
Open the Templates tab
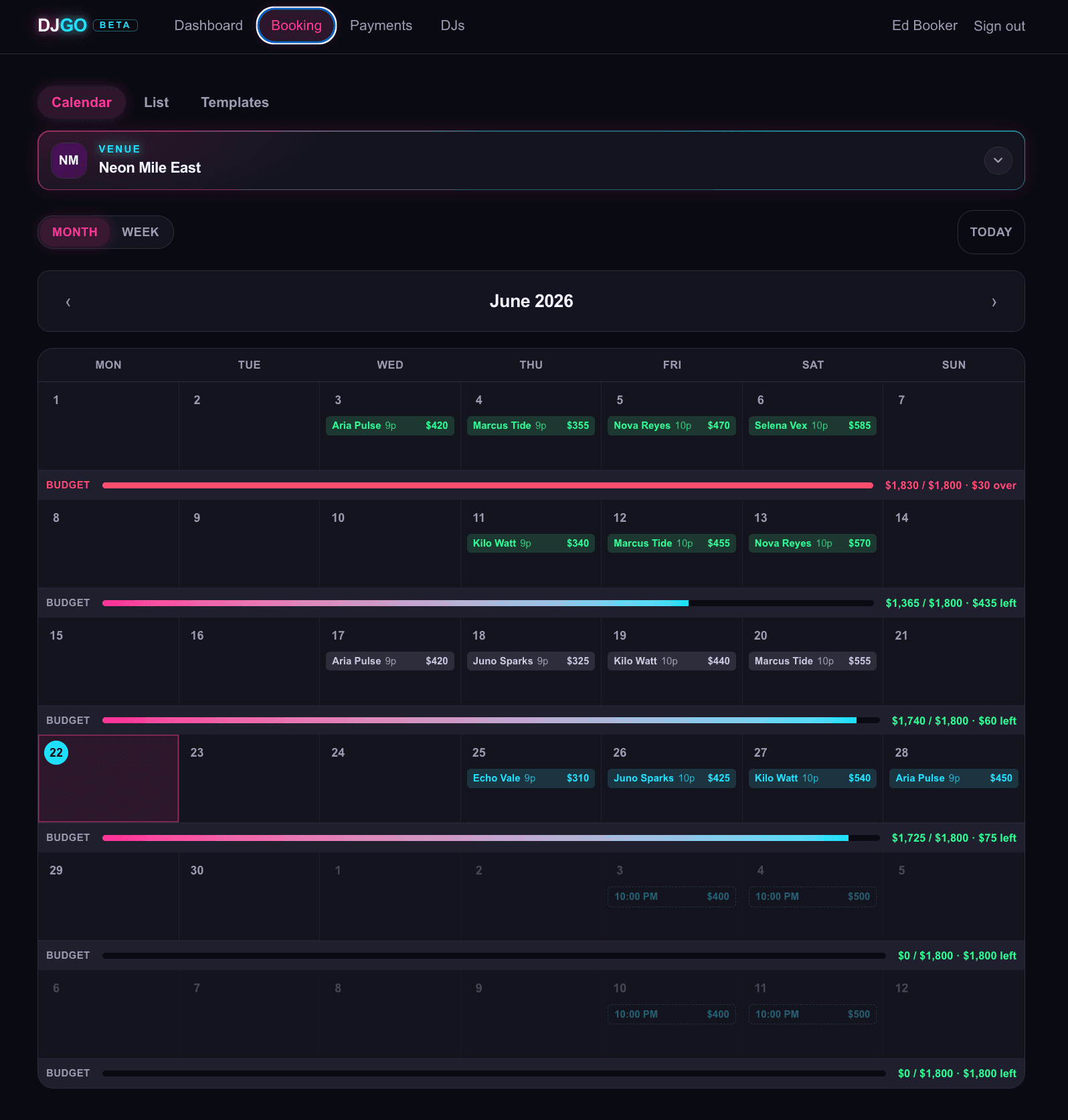235,102
